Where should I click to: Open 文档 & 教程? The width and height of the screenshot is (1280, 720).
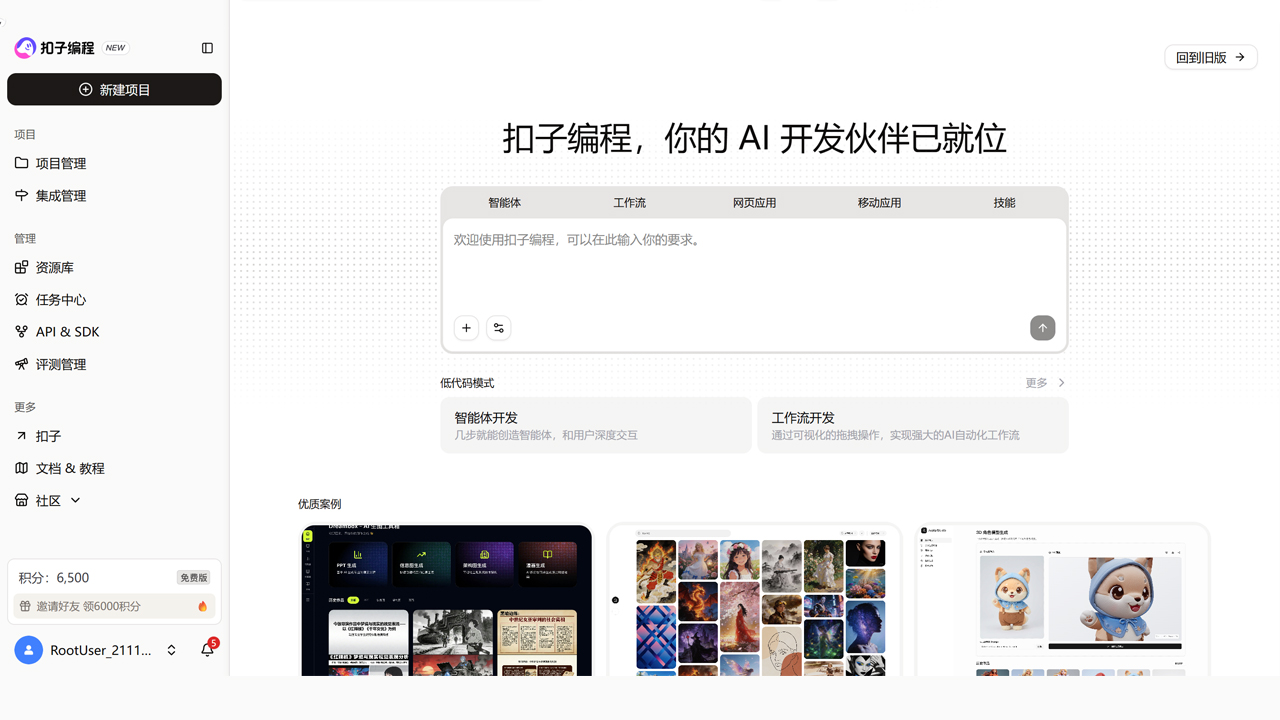coord(114,468)
